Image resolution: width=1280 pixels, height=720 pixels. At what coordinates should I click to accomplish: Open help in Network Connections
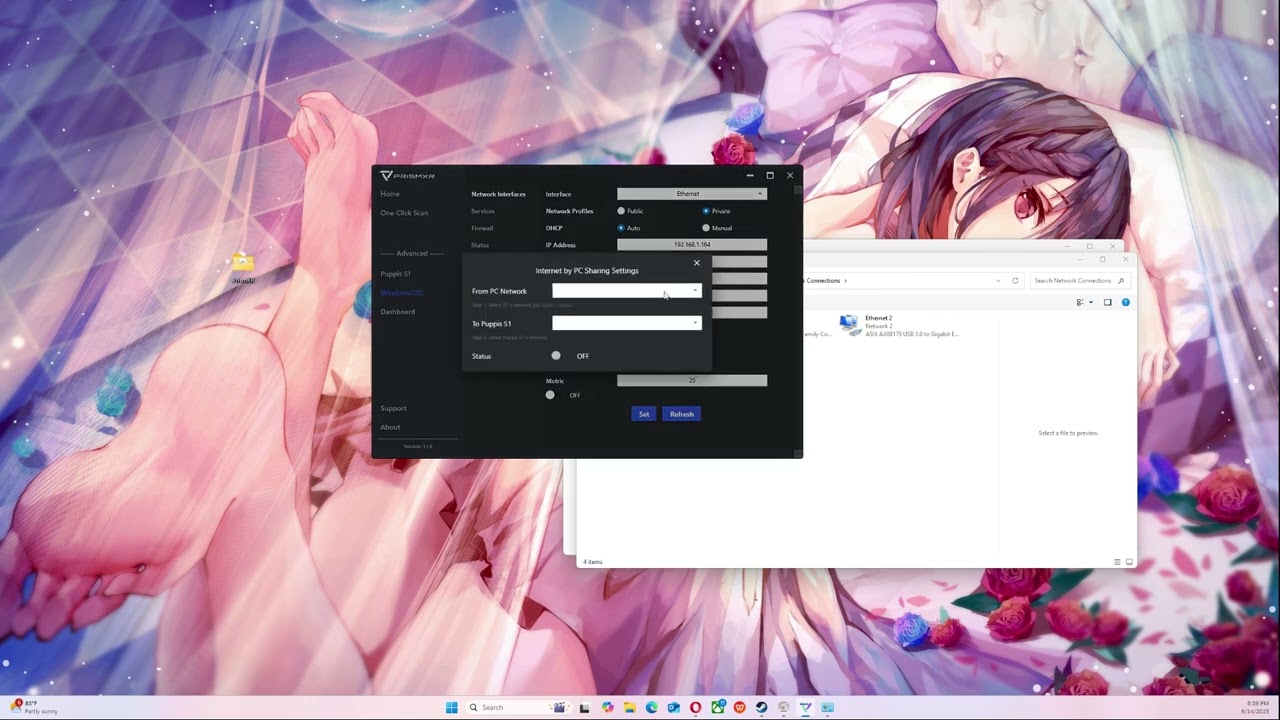[x=1125, y=302]
